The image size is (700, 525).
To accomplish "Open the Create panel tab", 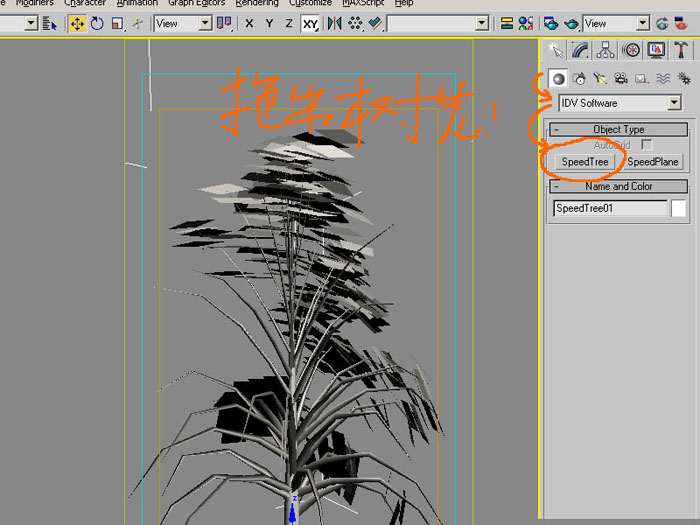I will coord(555,50).
